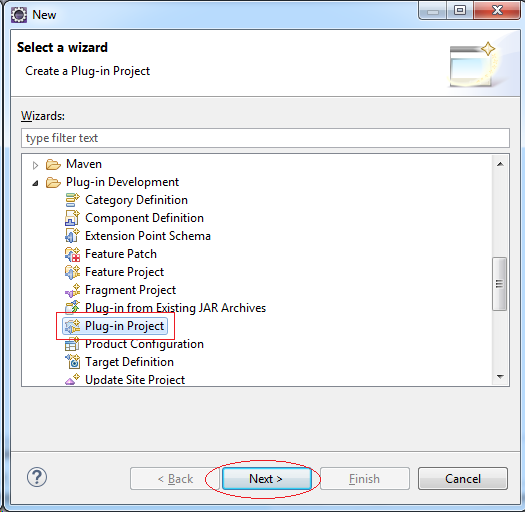Viewport: 525px width, 512px height.
Task: Select the Component Definition wizard icon
Action: point(72,218)
